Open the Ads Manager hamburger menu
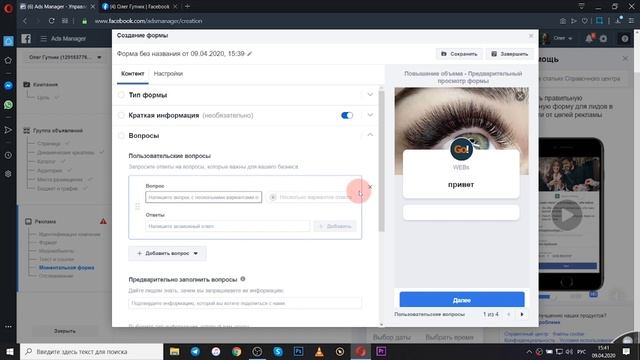The height and width of the screenshot is (360, 640). pos(43,38)
